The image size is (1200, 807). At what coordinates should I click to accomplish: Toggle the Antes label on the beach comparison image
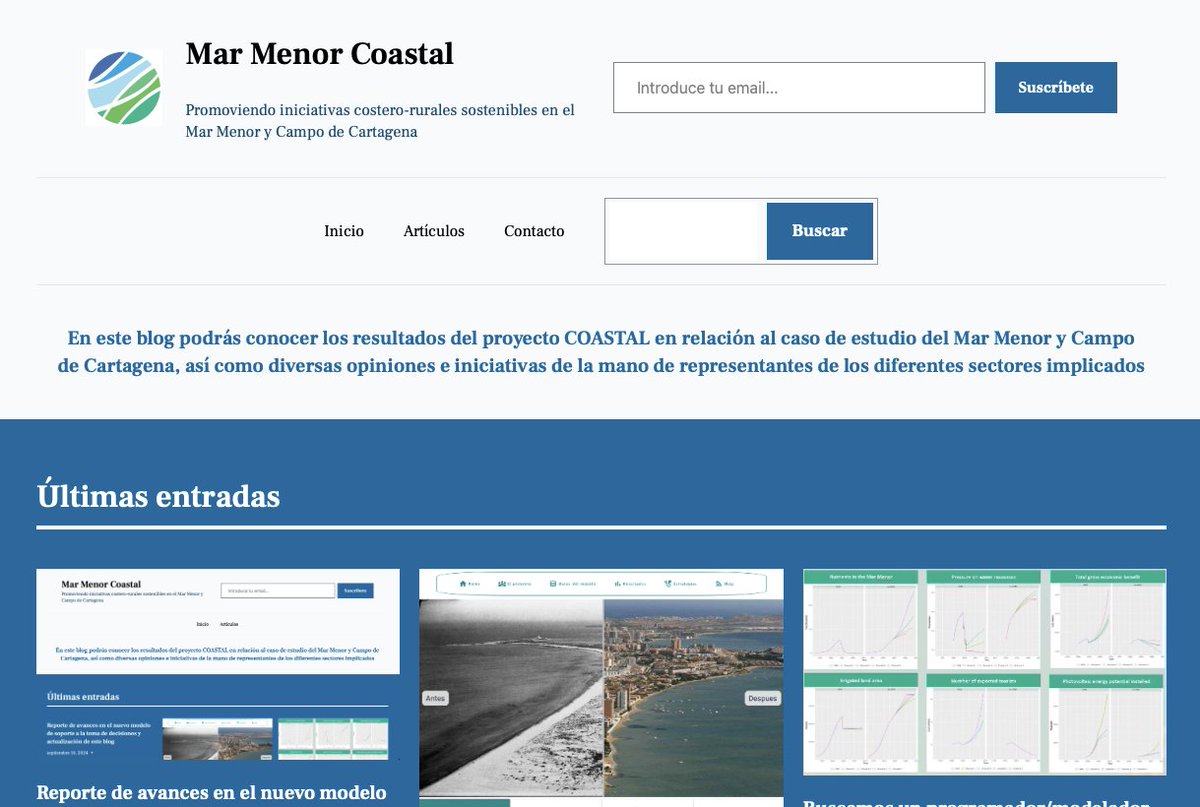click(x=436, y=698)
